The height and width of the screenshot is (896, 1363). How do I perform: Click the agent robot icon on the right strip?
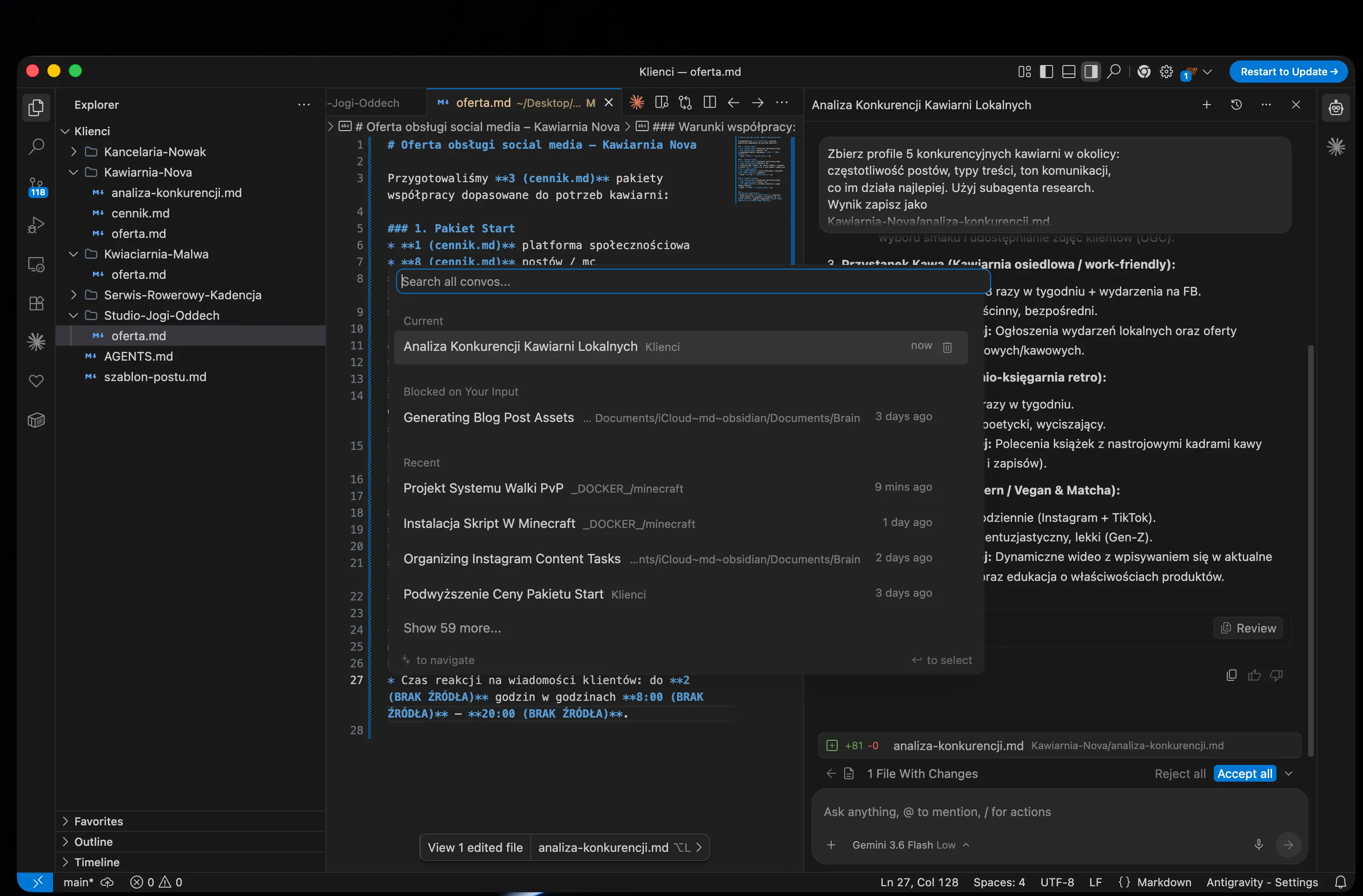click(1336, 108)
